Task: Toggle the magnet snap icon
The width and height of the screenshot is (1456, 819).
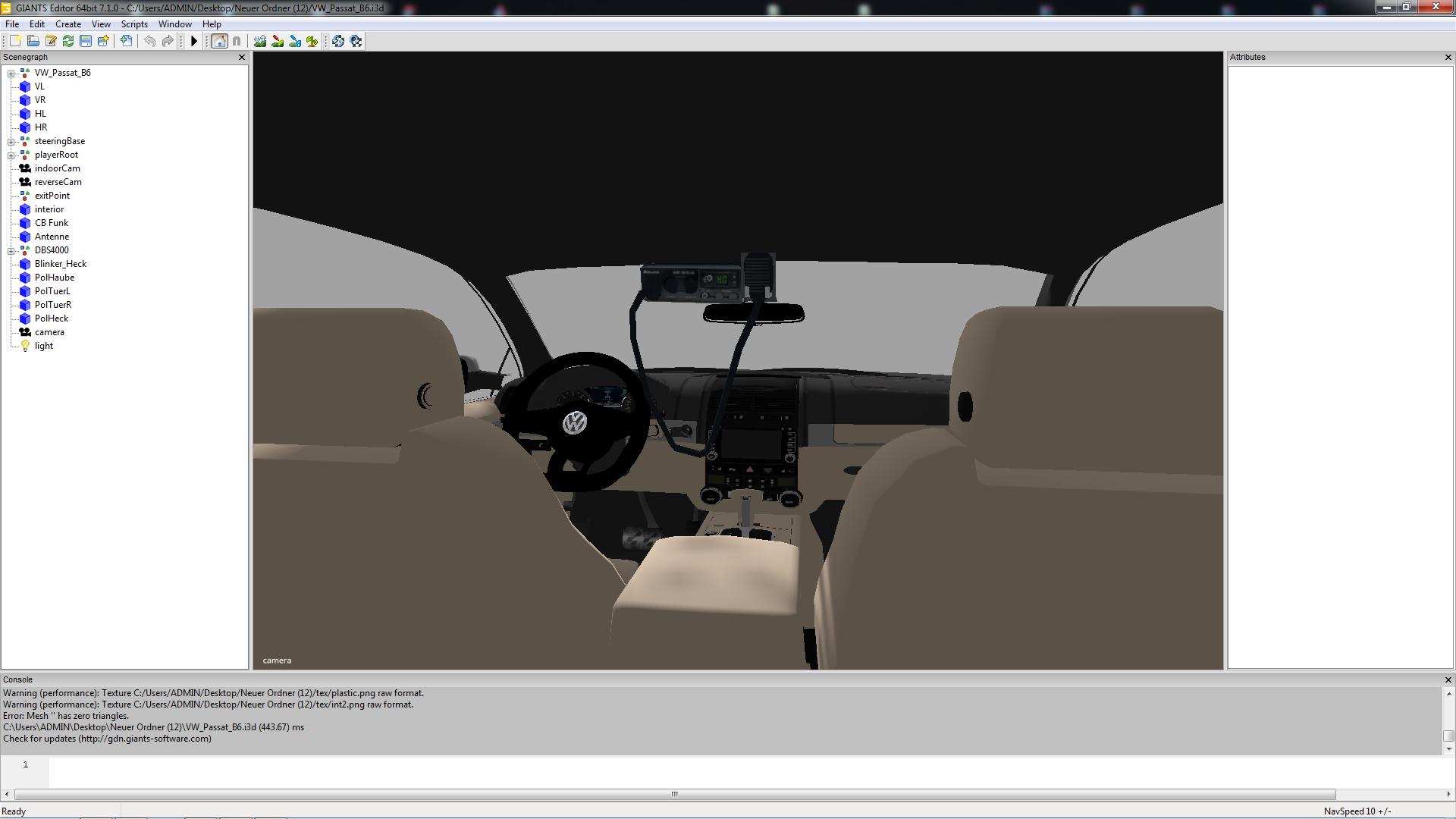Action: (237, 41)
